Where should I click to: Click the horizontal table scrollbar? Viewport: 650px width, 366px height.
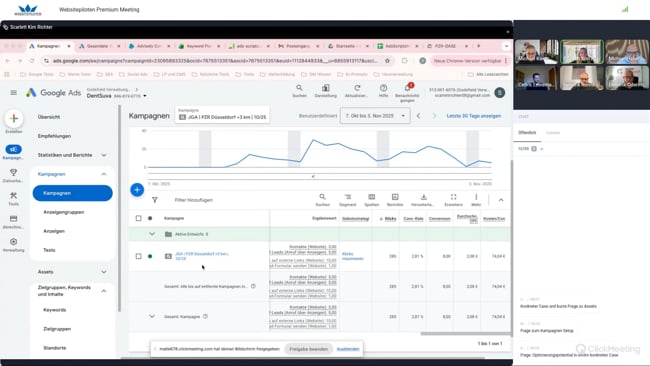tap(466, 333)
